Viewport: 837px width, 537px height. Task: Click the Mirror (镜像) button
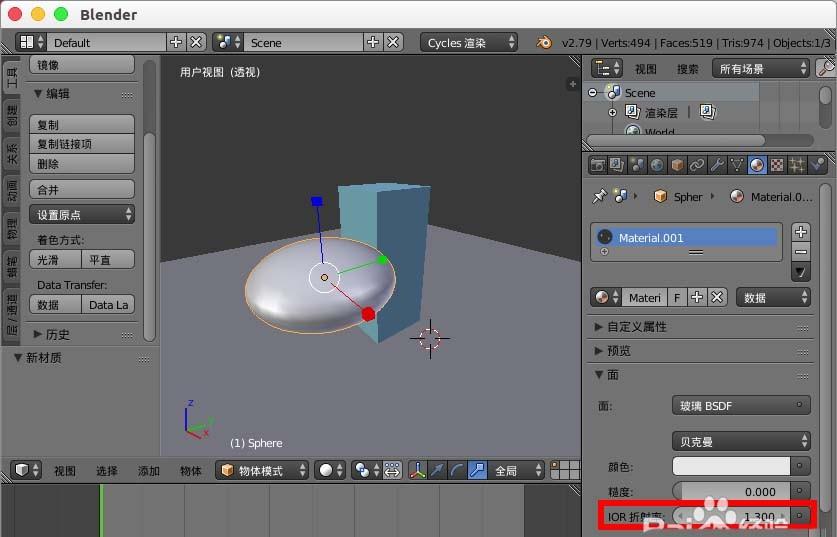[x=82, y=65]
